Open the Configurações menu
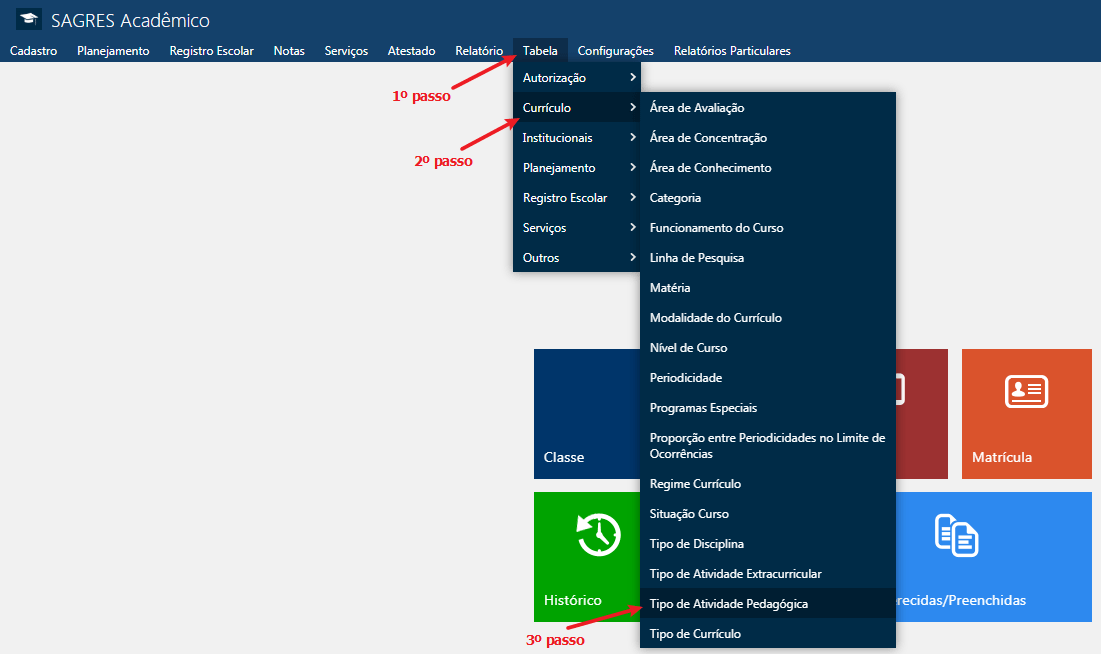This screenshot has width=1101, height=654. 615,50
